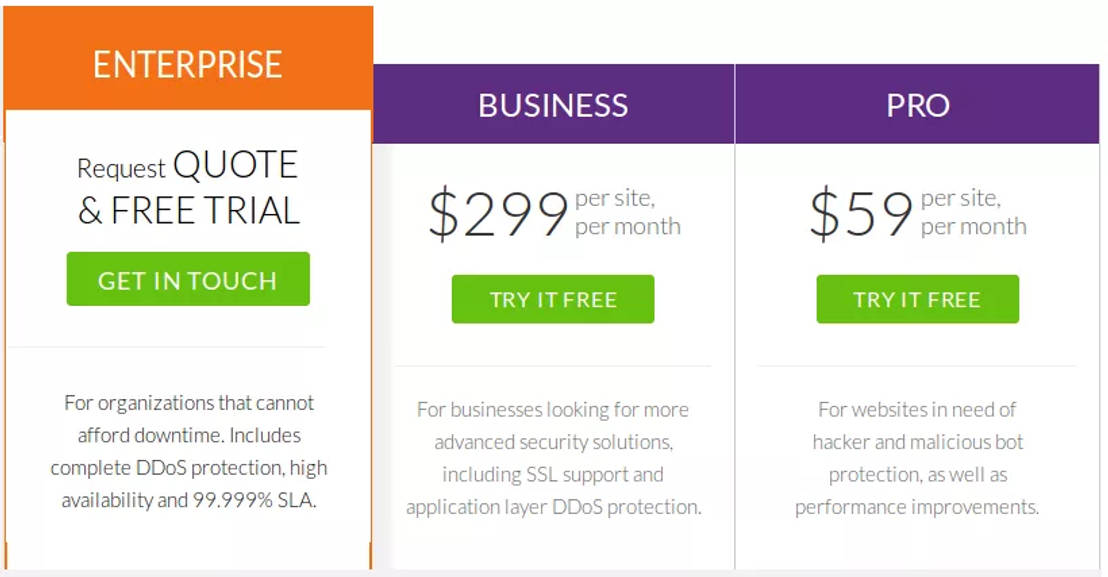1108x577 pixels.
Task: Click "application layer DDoS protection" text line
Action: 553,507
